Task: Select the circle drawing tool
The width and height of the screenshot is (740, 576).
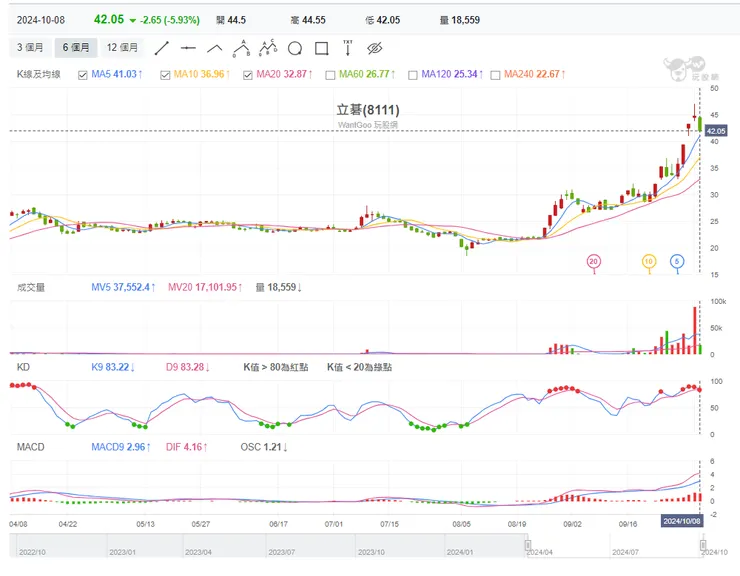Action: coord(295,48)
